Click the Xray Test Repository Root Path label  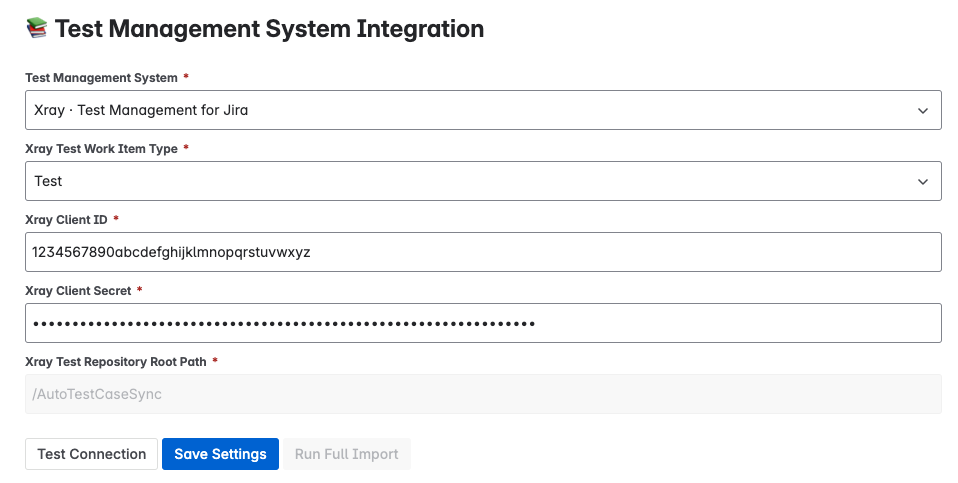(115, 361)
